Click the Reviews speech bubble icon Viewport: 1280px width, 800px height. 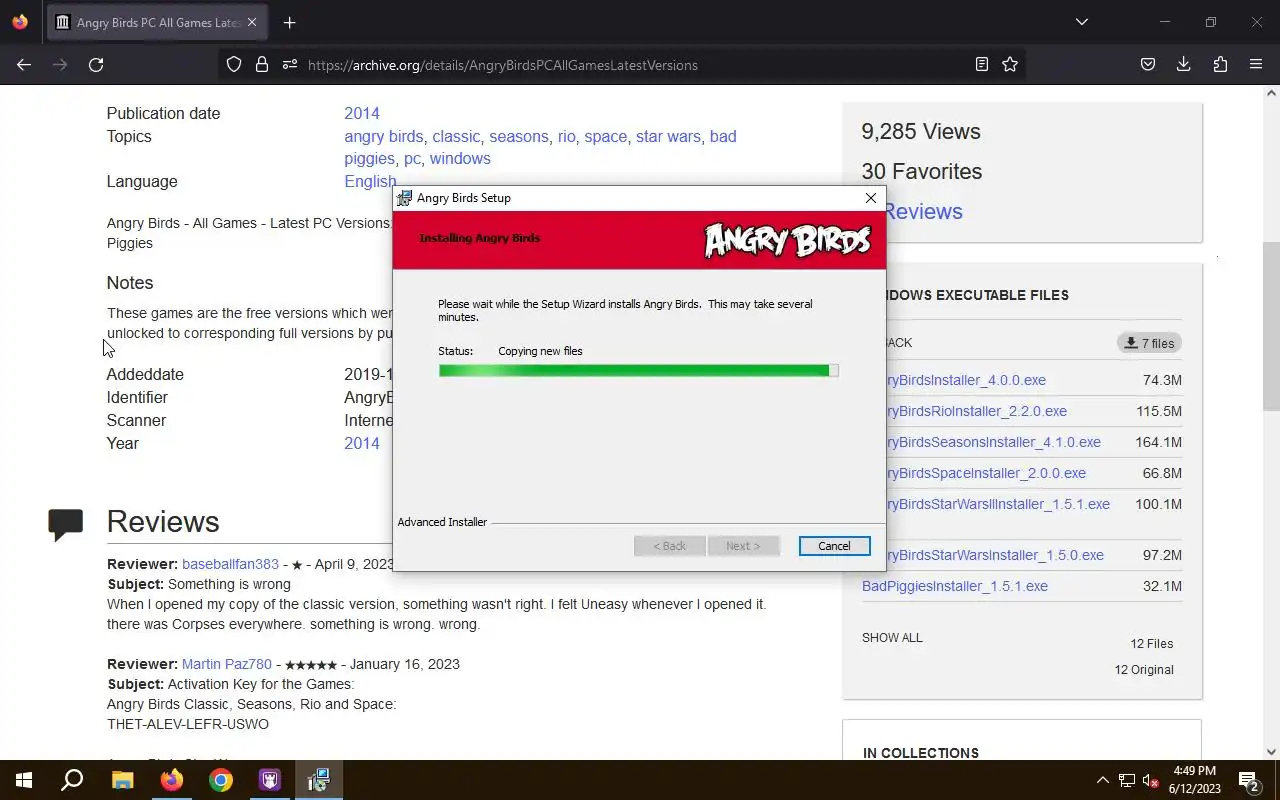point(66,524)
